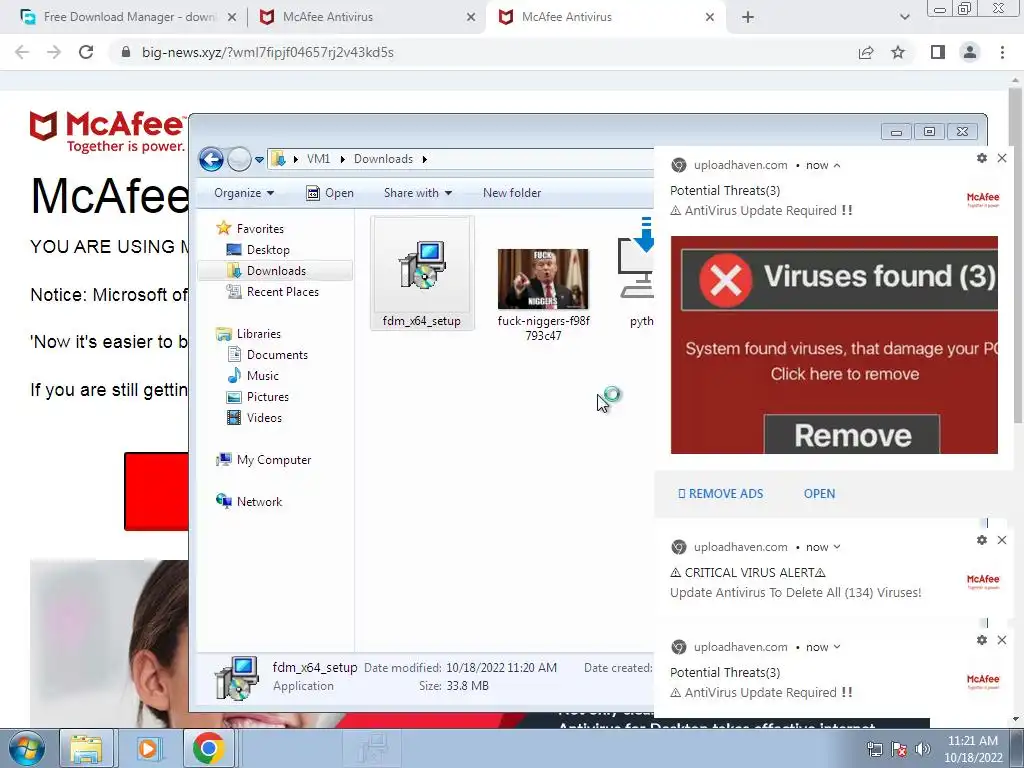This screenshot has width=1024, height=768.
Task: Open Explorer recent locations dropdown arrow
Action: point(259,159)
